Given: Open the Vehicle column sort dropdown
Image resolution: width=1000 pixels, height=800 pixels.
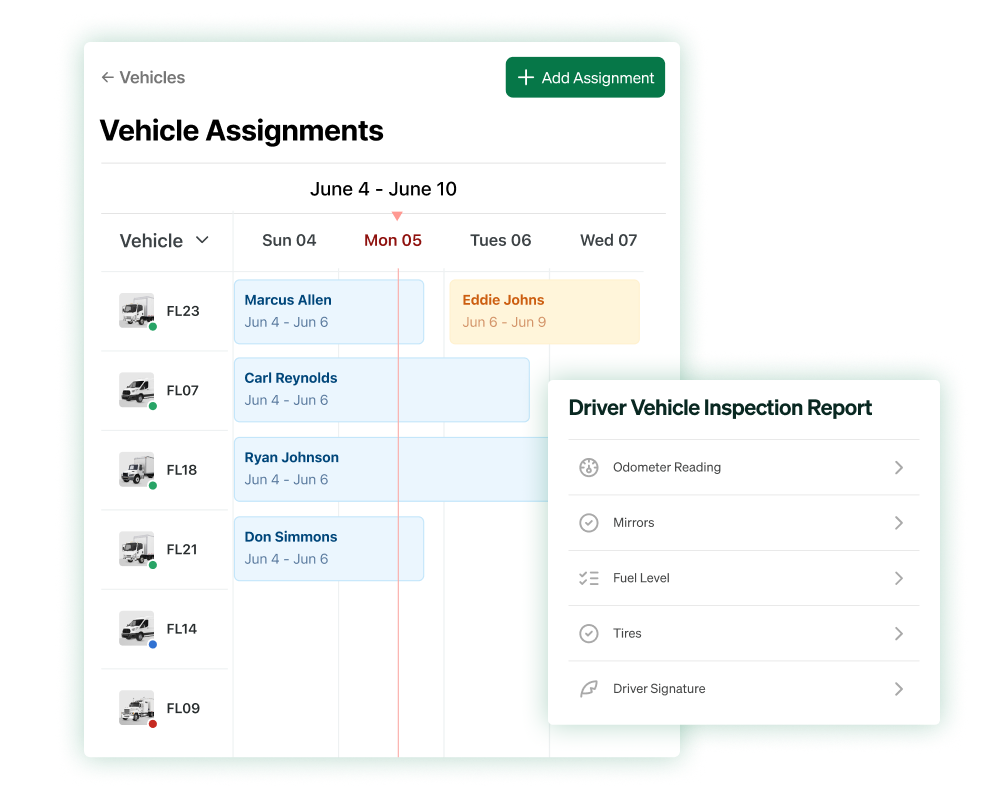Looking at the screenshot, I should (x=202, y=240).
